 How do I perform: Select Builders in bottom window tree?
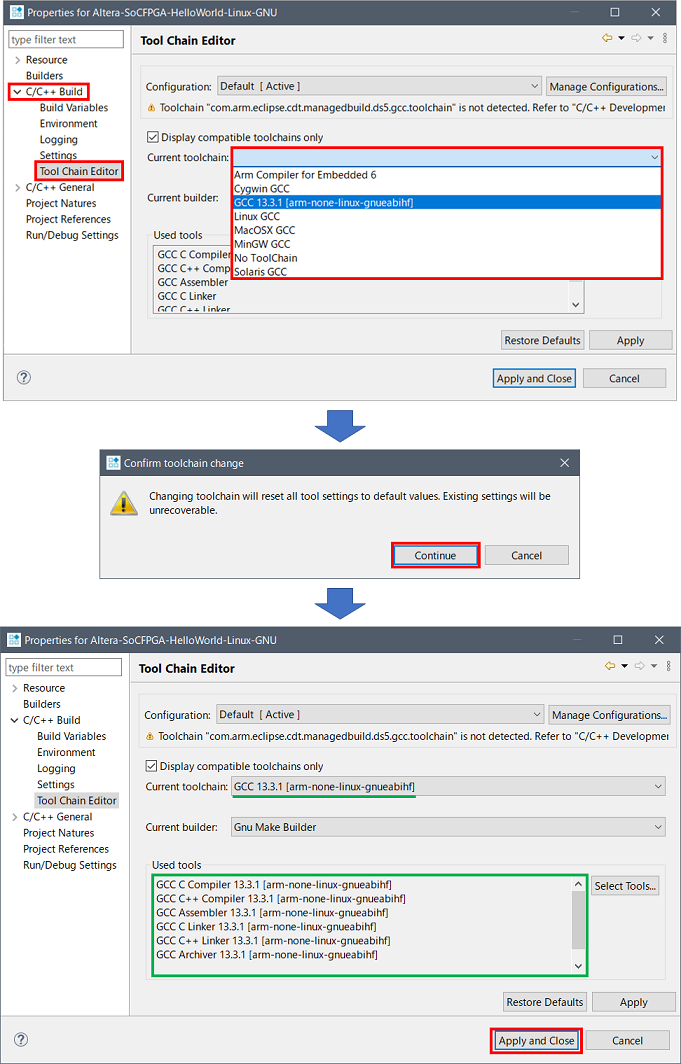pyautogui.click(x=41, y=704)
